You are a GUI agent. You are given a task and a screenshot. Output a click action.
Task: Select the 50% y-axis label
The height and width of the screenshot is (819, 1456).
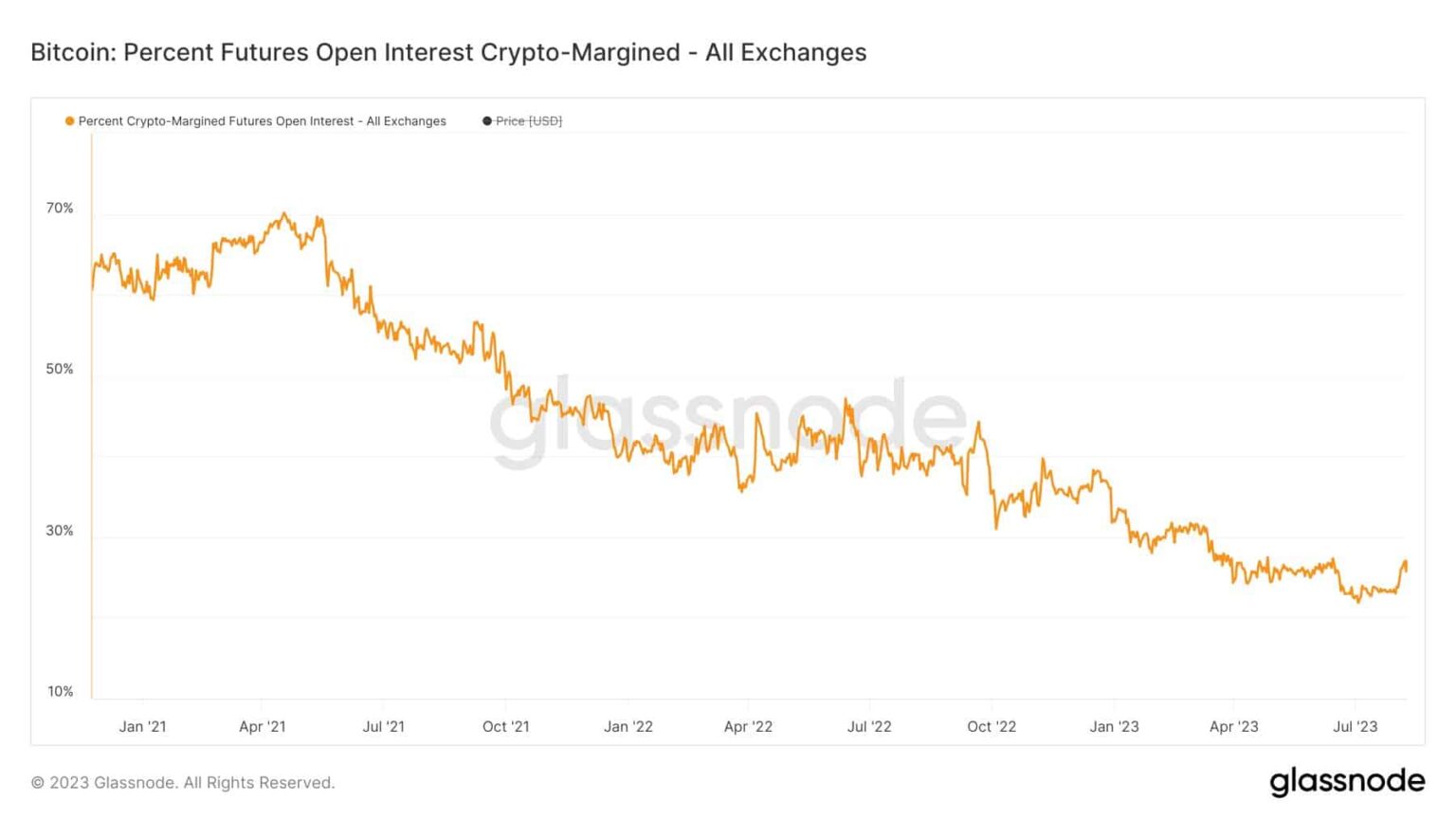(x=60, y=369)
